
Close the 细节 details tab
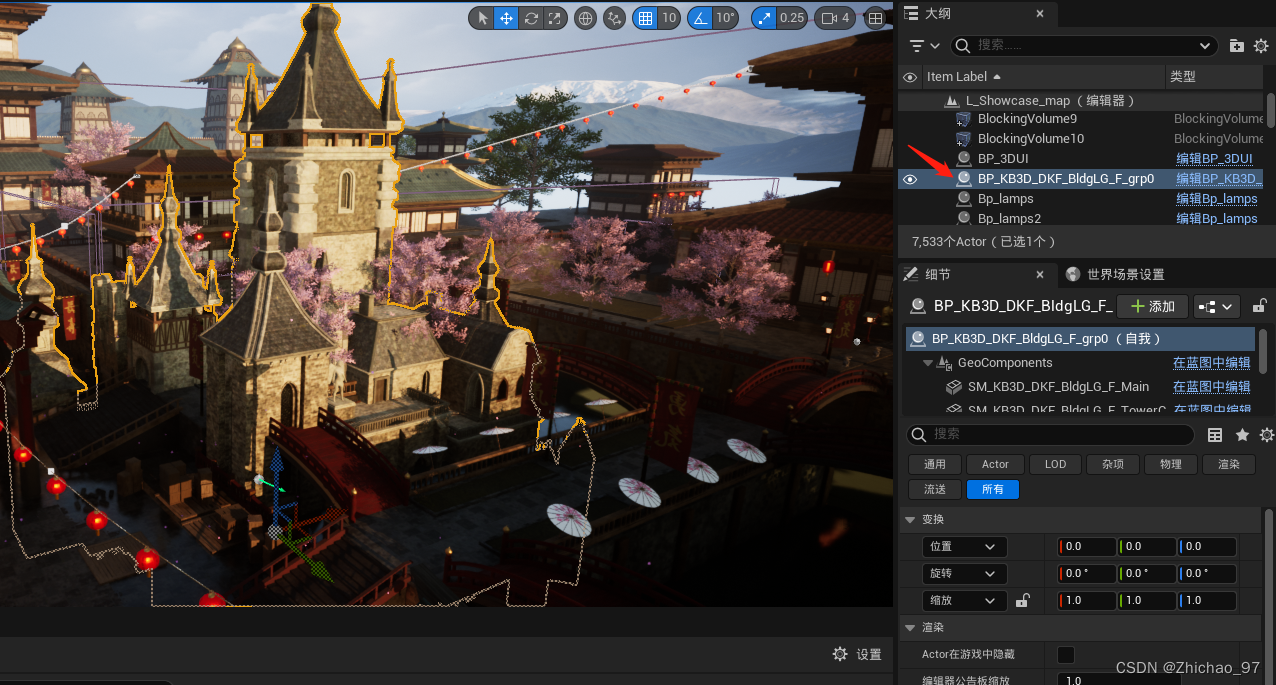tap(1040, 274)
